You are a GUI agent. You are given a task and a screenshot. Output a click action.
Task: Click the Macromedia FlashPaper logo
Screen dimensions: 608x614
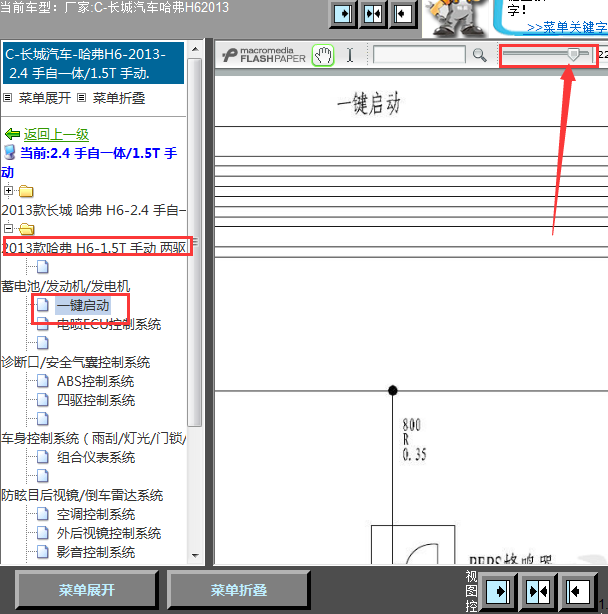(x=263, y=55)
